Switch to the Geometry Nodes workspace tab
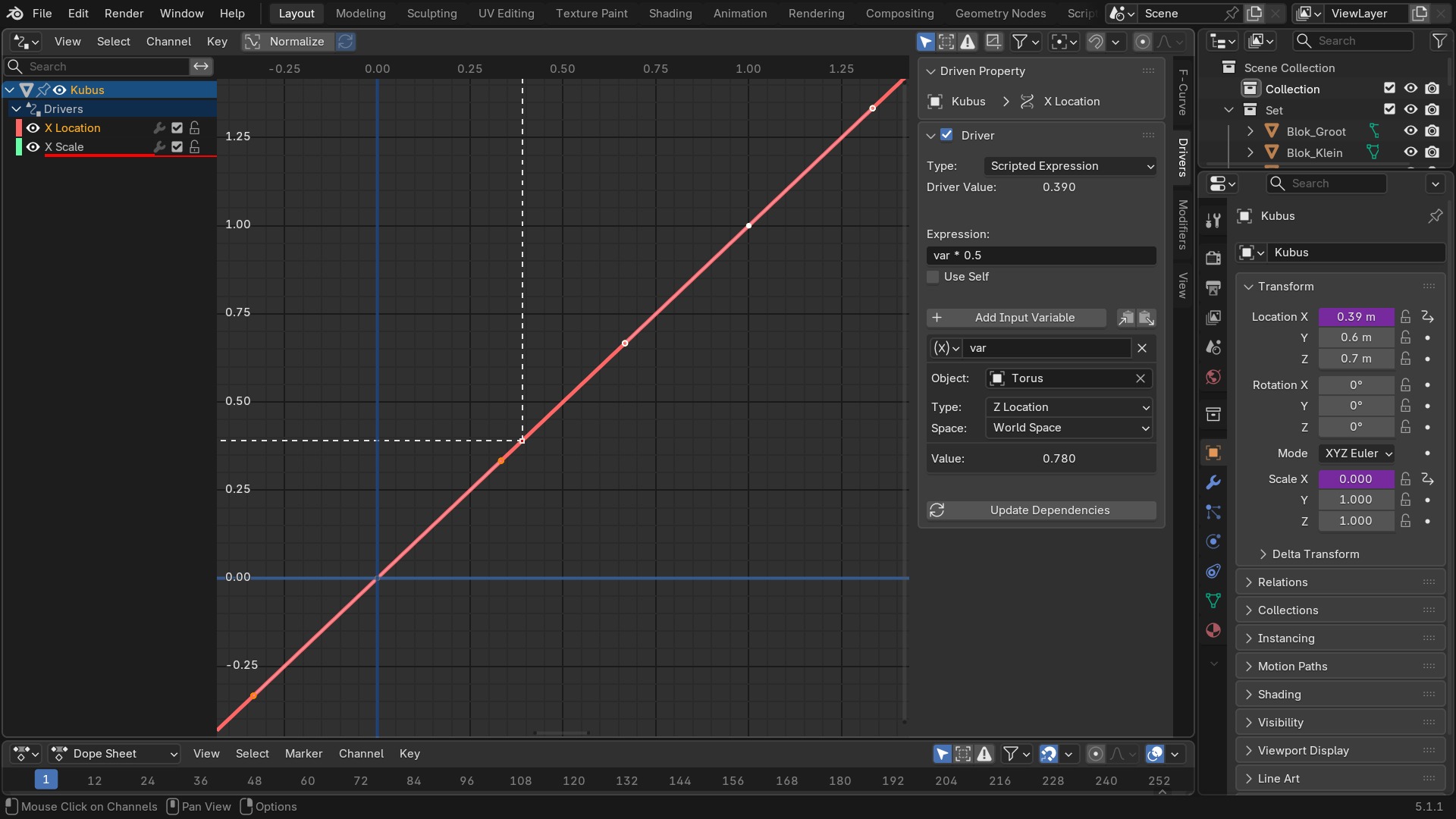1456x819 pixels. [x=1000, y=14]
